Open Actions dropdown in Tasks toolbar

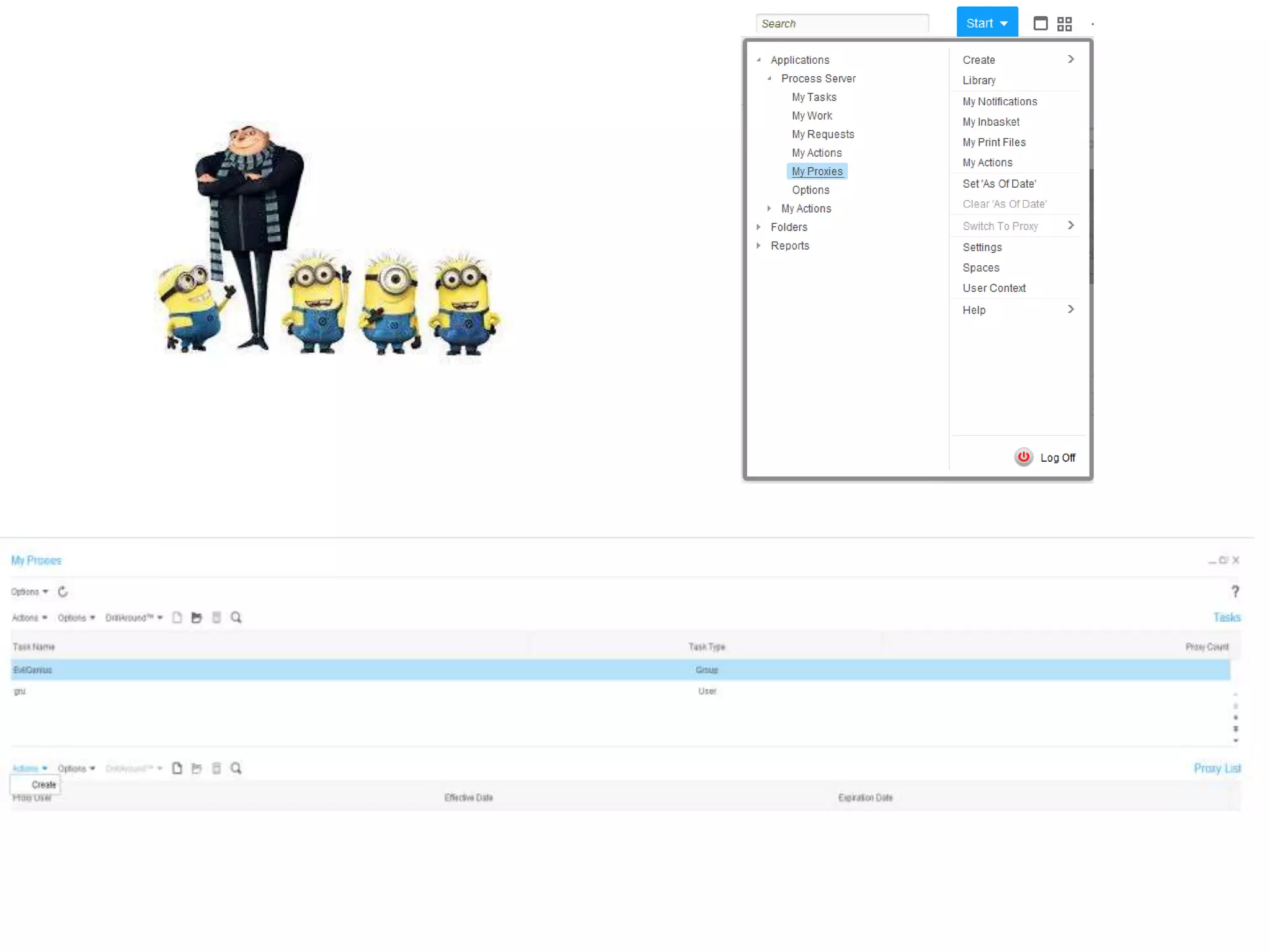click(29, 617)
